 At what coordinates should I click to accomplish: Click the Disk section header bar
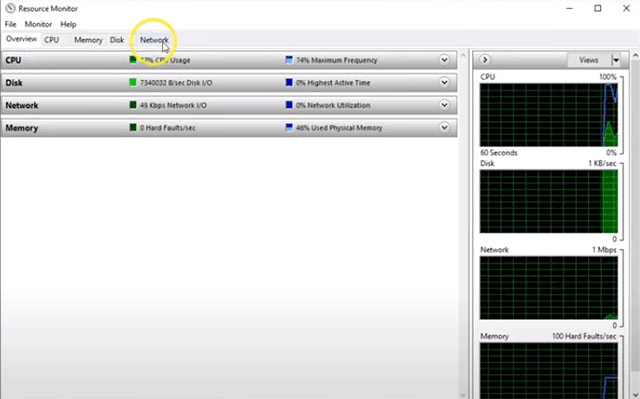point(229,82)
